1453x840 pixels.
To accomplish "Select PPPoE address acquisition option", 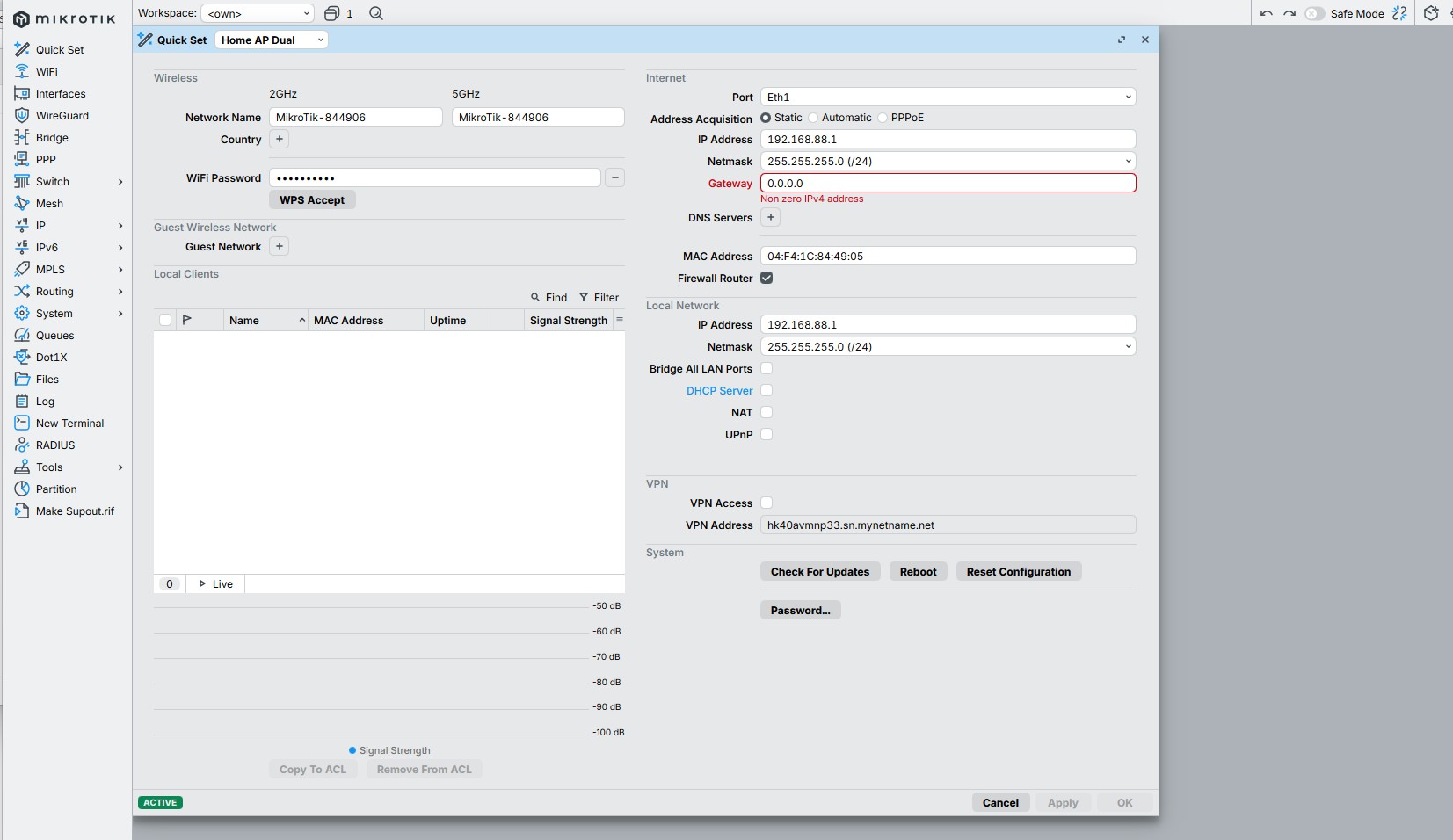I will pos(883,118).
